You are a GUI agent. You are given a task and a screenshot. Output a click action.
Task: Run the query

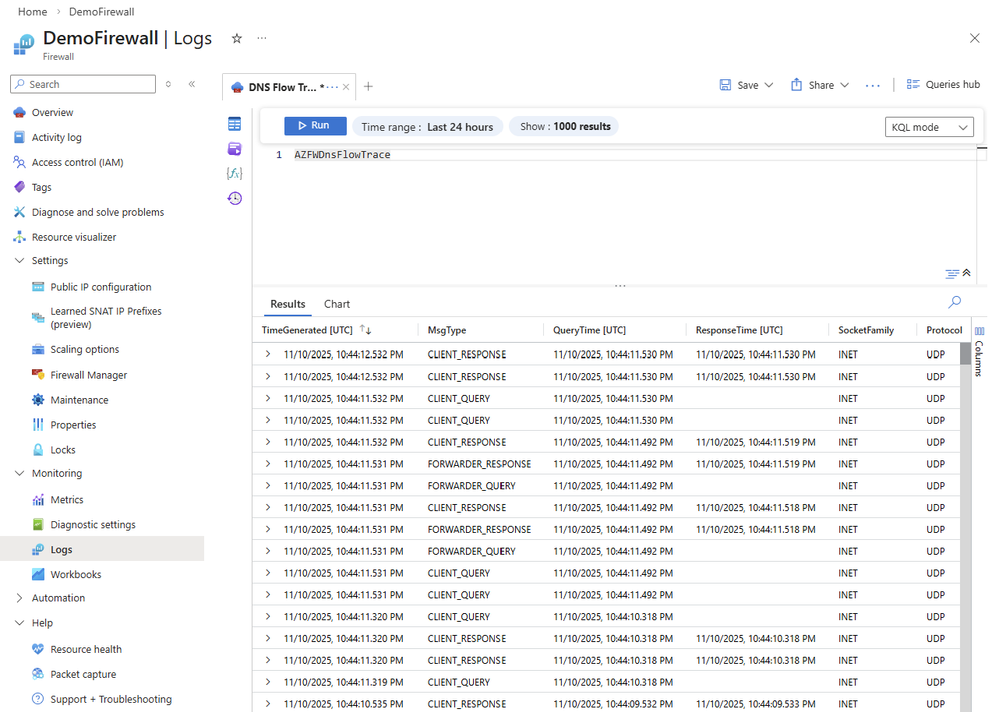point(315,126)
